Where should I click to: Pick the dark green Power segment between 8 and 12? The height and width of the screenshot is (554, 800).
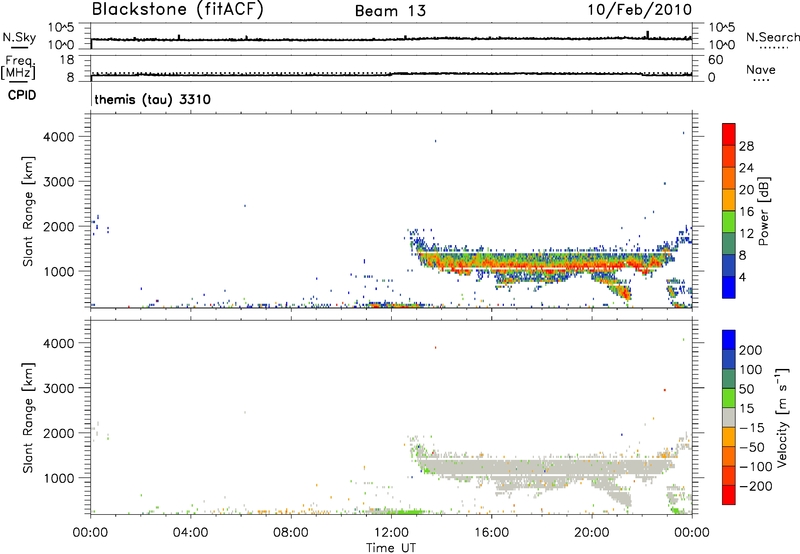click(x=729, y=244)
